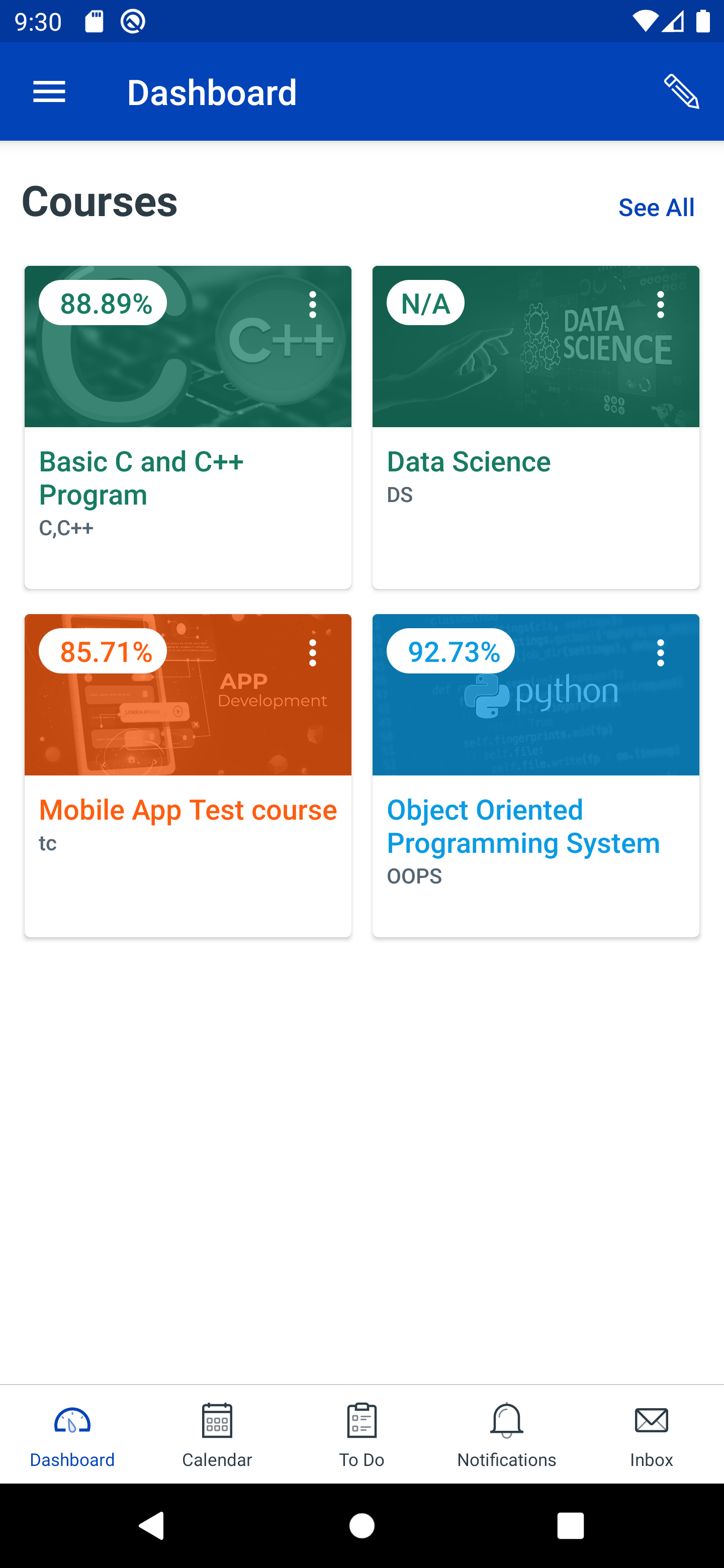Open the python course banner image
The width and height of the screenshot is (724, 1568).
[536, 718]
